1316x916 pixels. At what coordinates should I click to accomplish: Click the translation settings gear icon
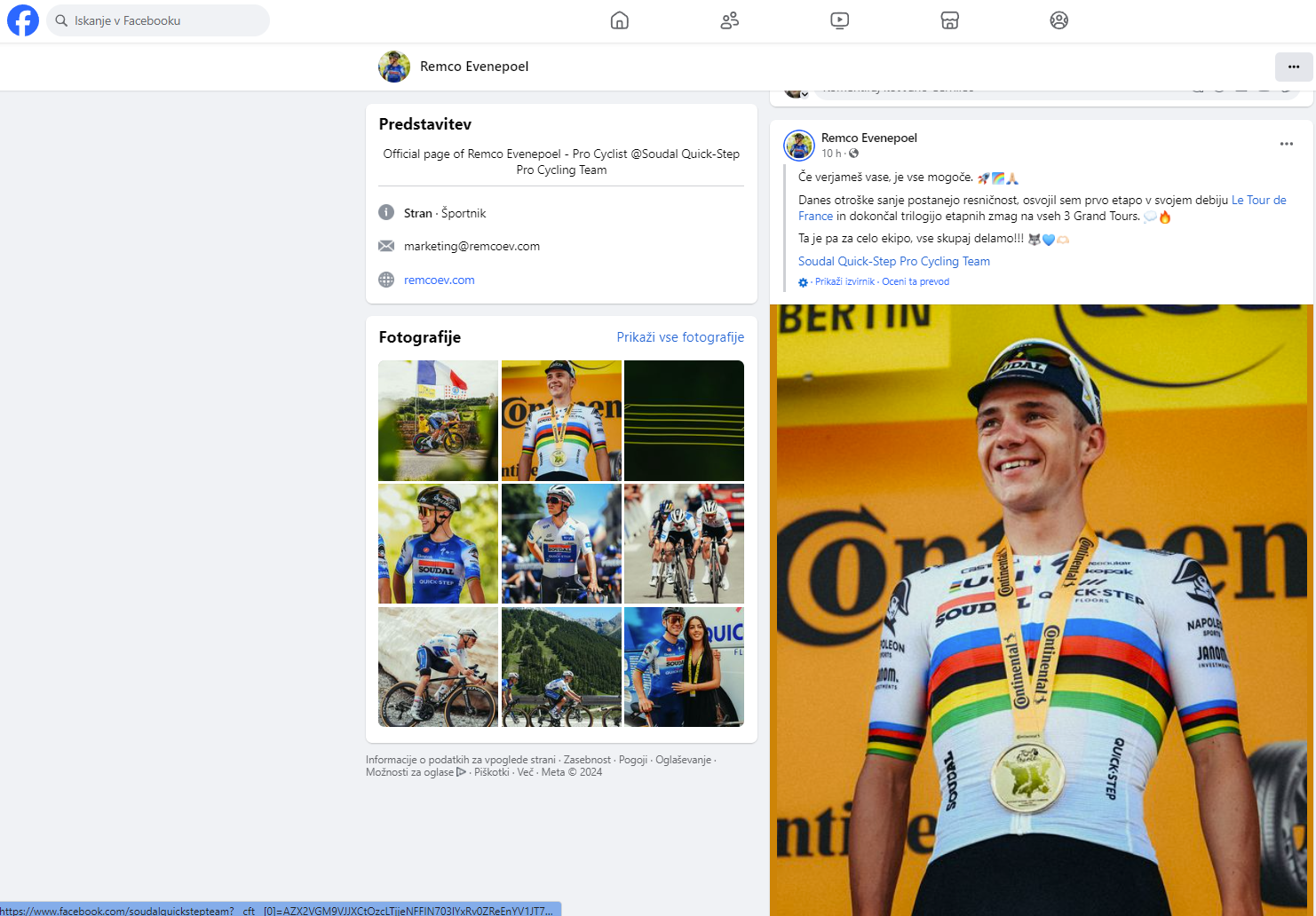tap(804, 282)
